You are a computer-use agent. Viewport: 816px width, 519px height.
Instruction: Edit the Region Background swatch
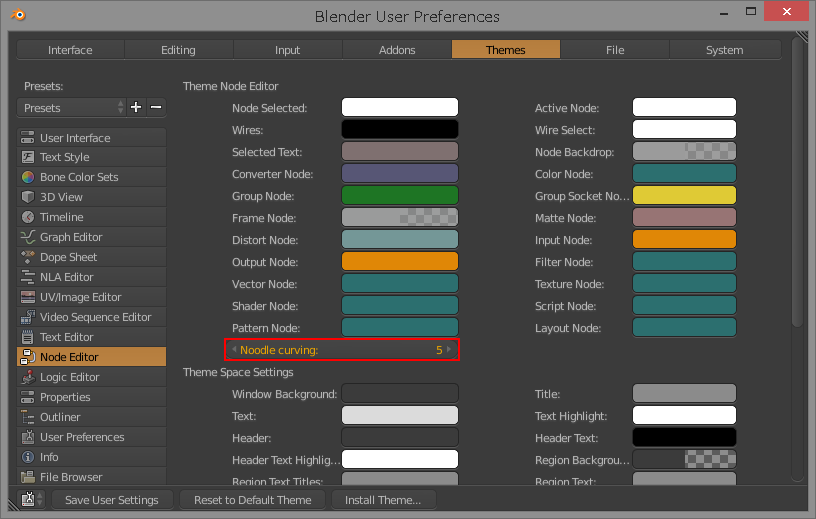(x=684, y=459)
